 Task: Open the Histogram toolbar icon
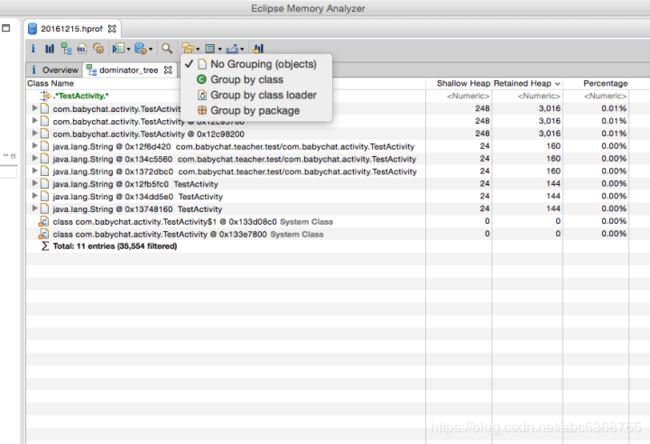[49, 49]
